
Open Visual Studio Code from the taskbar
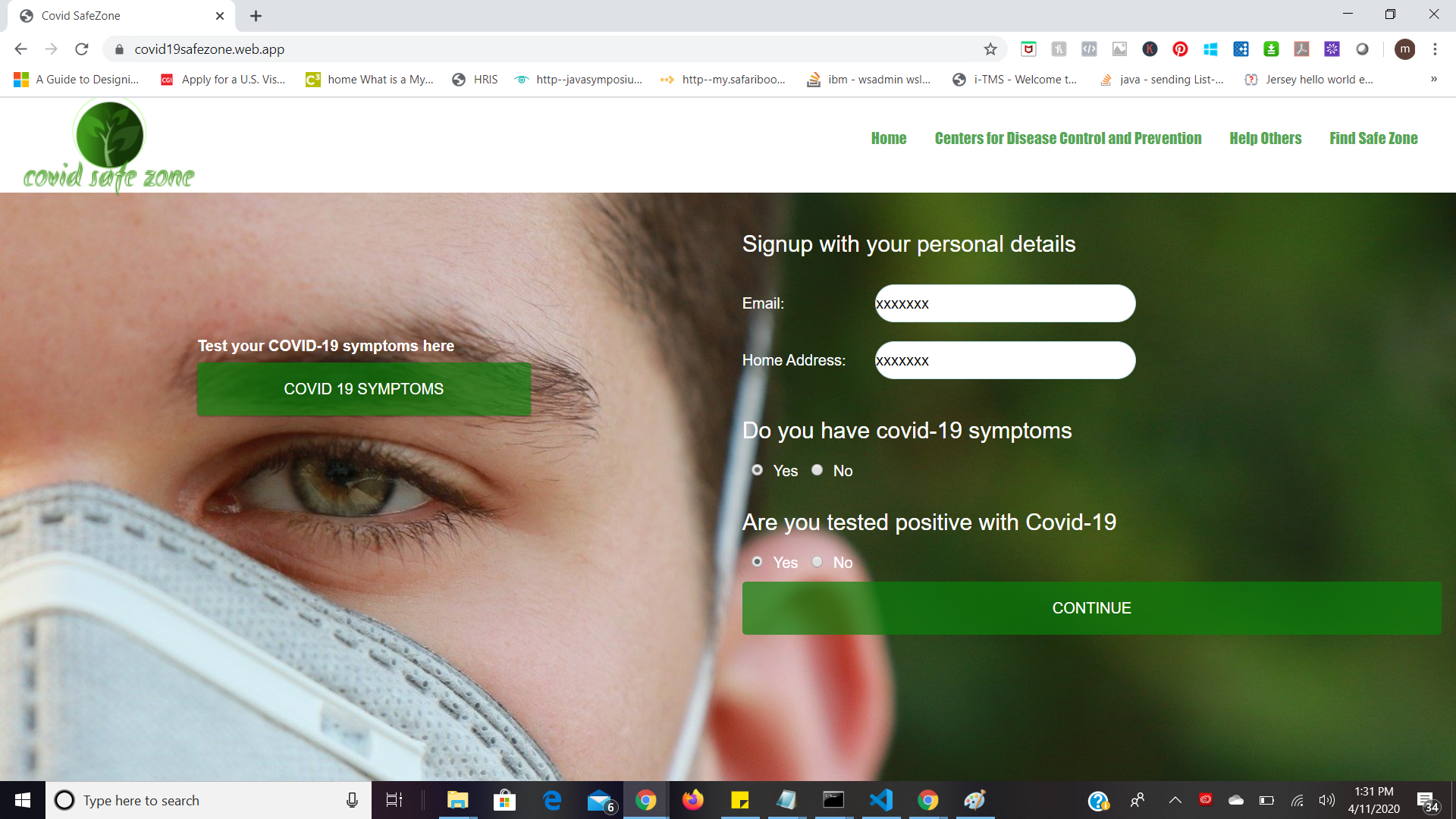click(x=880, y=800)
